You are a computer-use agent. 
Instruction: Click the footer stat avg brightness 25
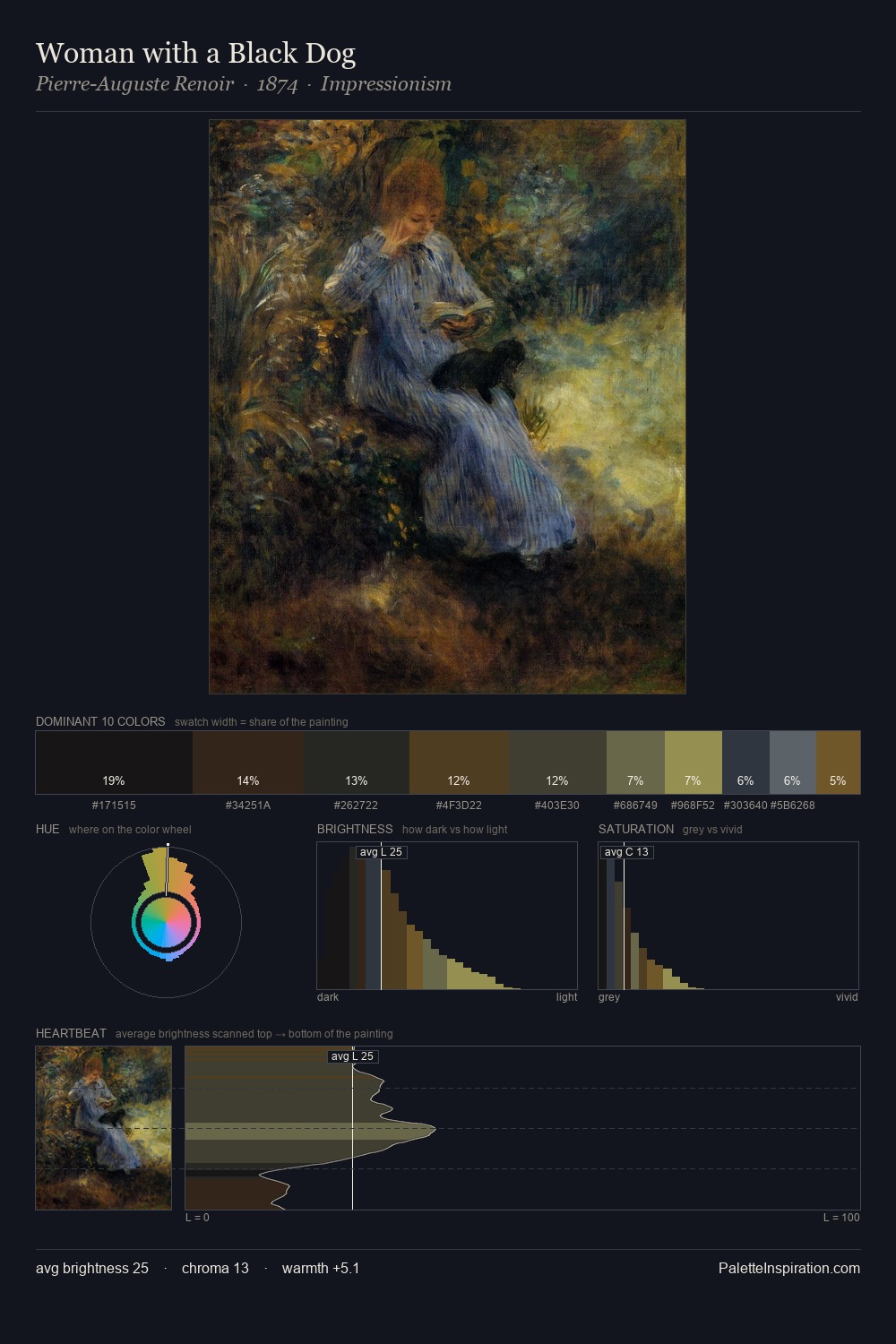92,1269
